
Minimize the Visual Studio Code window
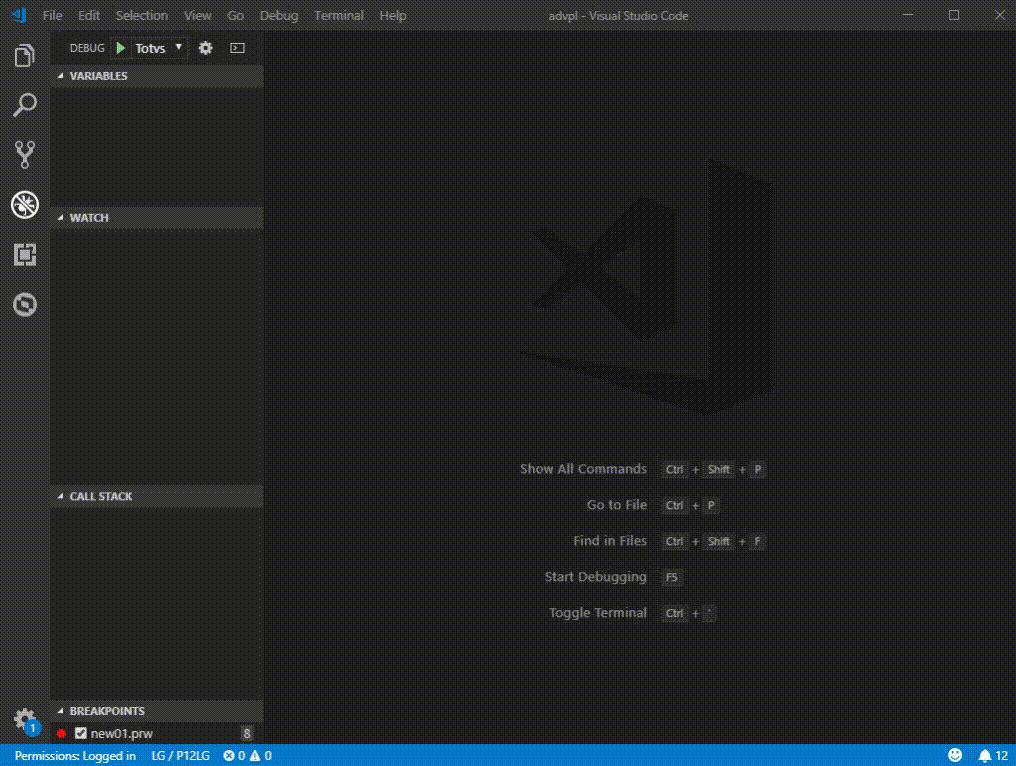click(x=908, y=15)
